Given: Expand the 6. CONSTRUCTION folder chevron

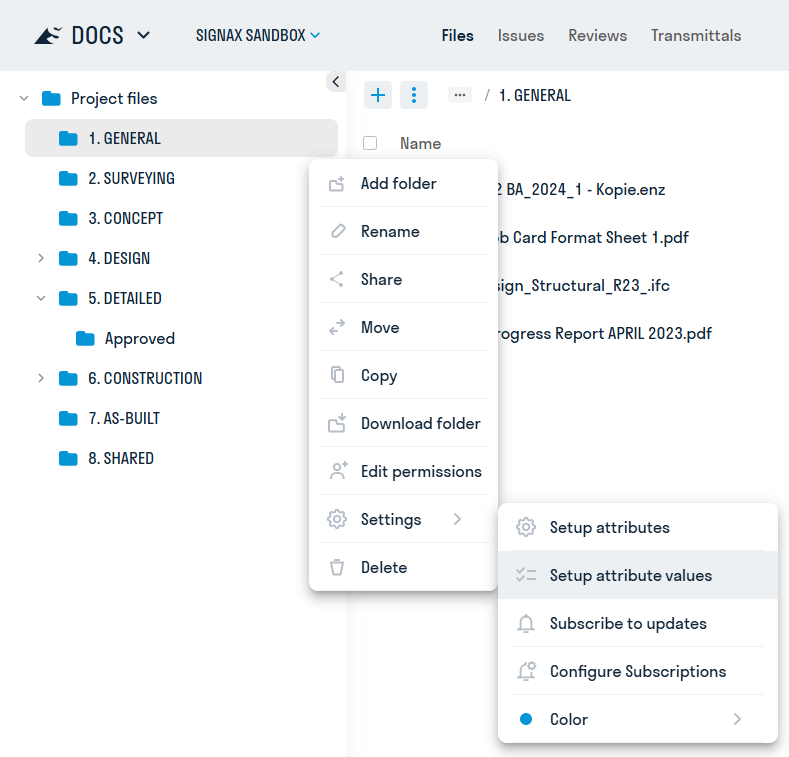Looking at the screenshot, I should (x=41, y=378).
